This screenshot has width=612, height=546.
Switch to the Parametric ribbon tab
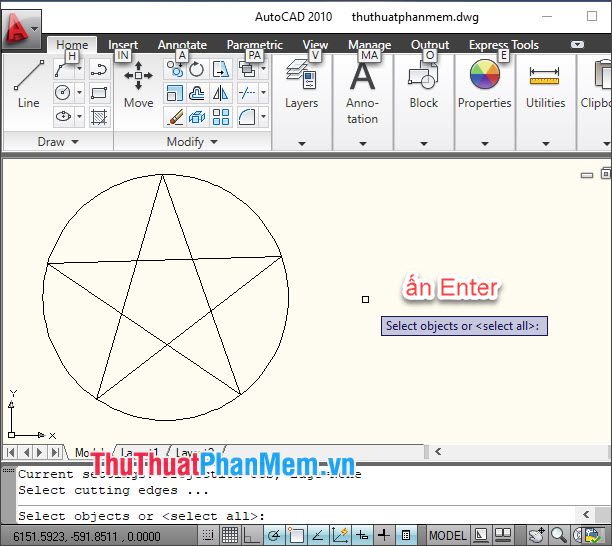click(254, 45)
